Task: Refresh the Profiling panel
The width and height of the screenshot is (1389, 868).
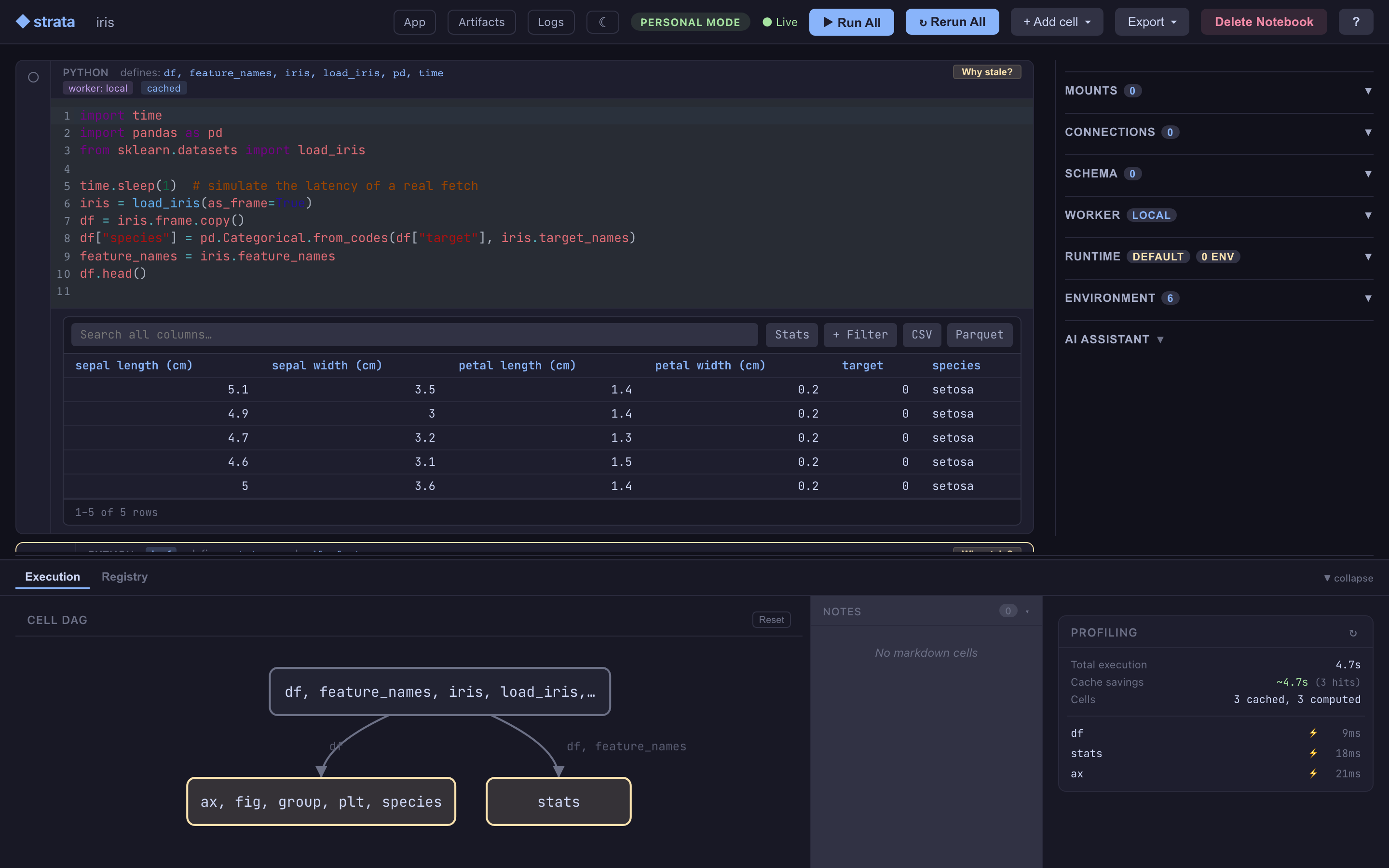Action: (1353, 633)
